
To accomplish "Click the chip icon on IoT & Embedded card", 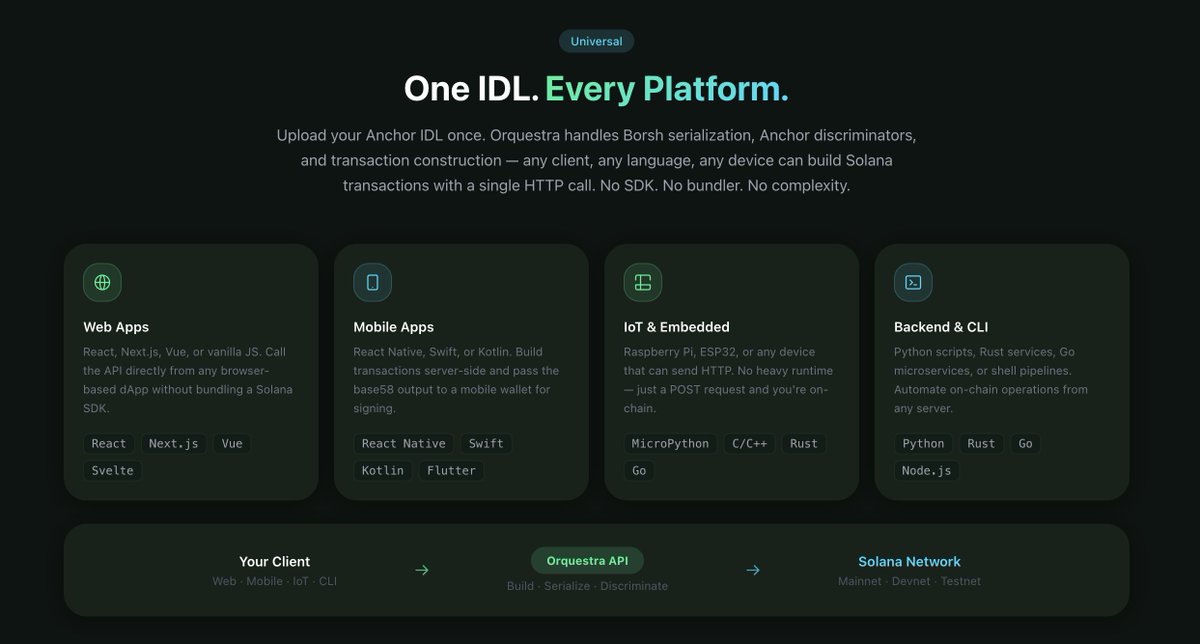I will (643, 283).
